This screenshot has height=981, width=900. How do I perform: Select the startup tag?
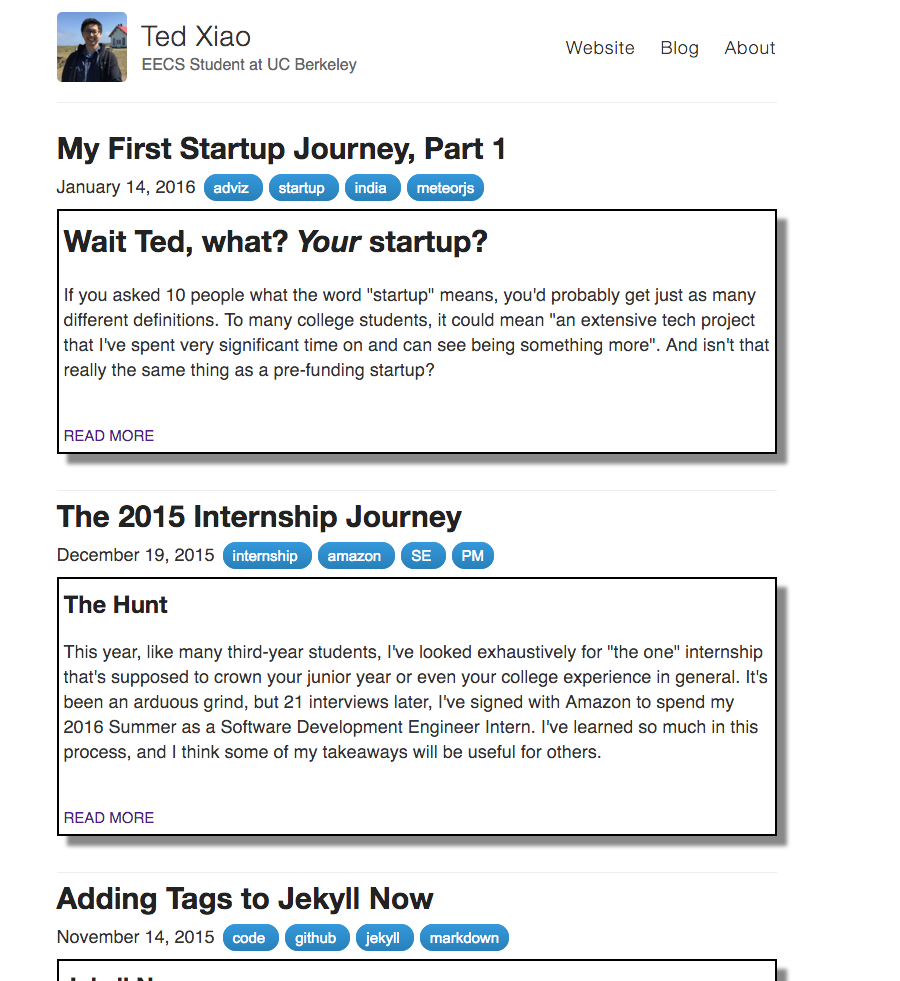pyautogui.click(x=303, y=188)
